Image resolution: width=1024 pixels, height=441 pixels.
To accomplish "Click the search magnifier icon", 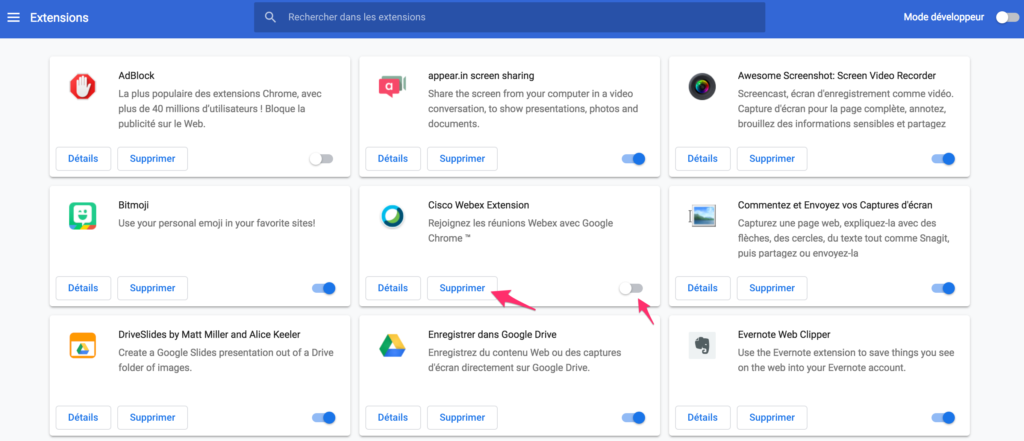I will point(270,17).
